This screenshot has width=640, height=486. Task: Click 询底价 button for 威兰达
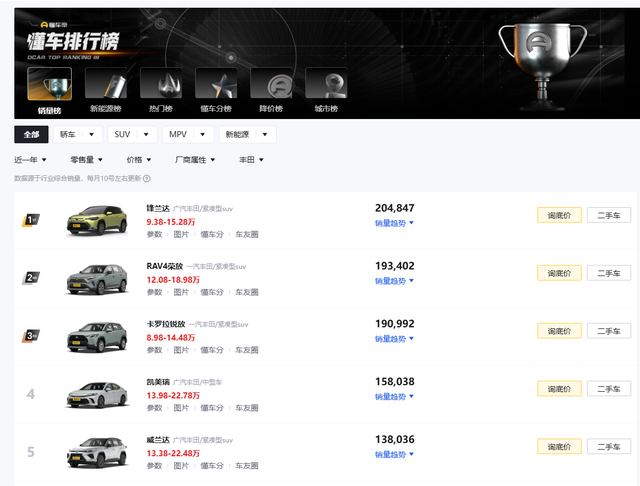(x=559, y=447)
